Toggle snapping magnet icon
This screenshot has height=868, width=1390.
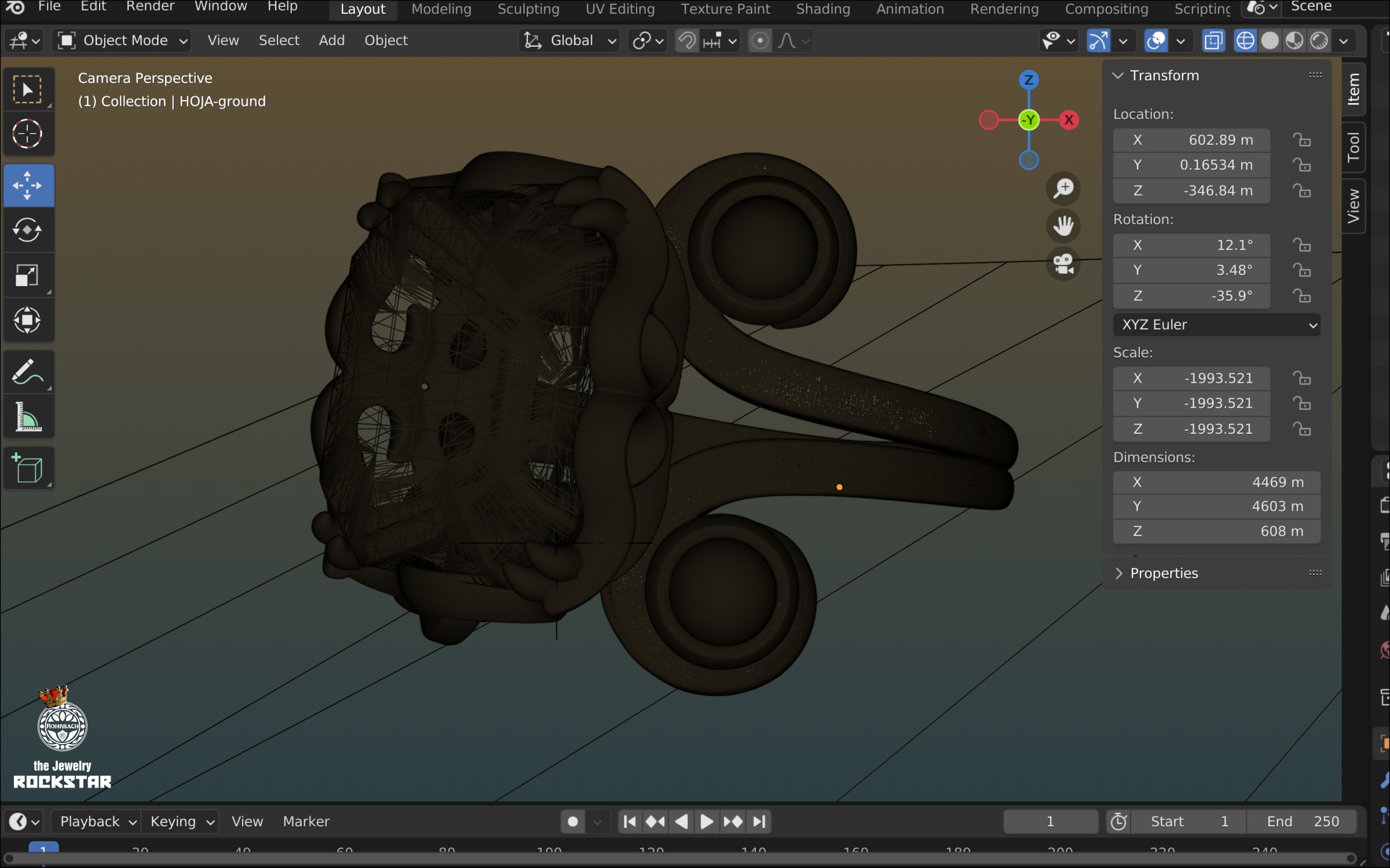click(687, 41)
